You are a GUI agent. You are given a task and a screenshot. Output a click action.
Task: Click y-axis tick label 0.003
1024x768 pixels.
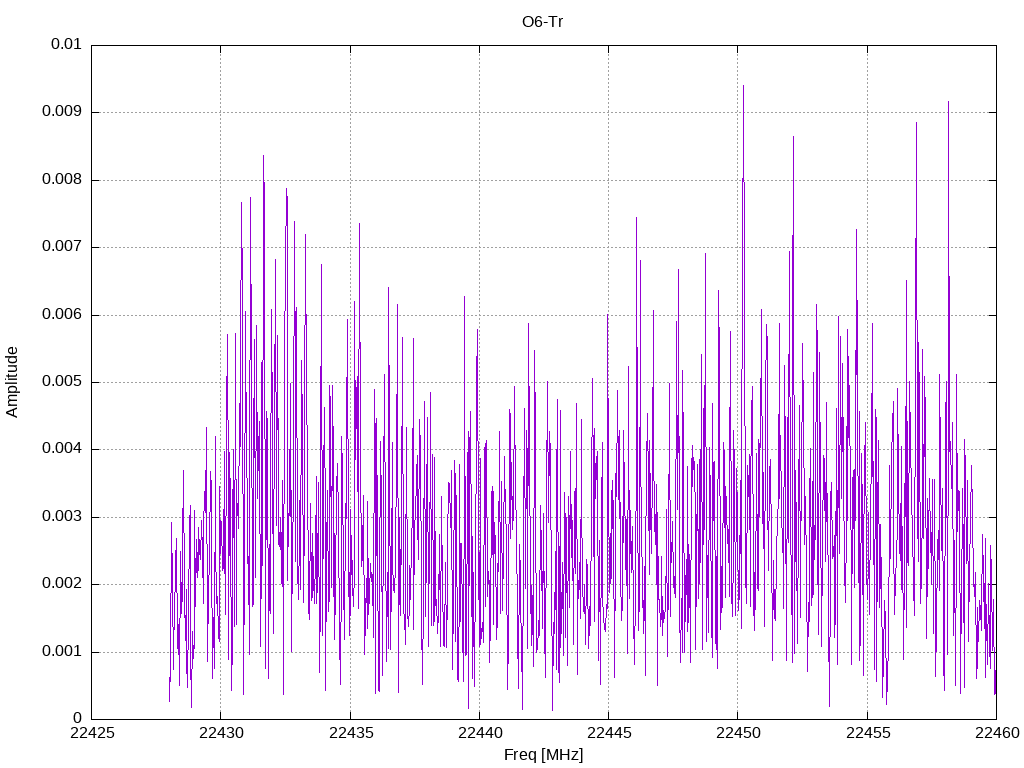click(x=62, y=517)
